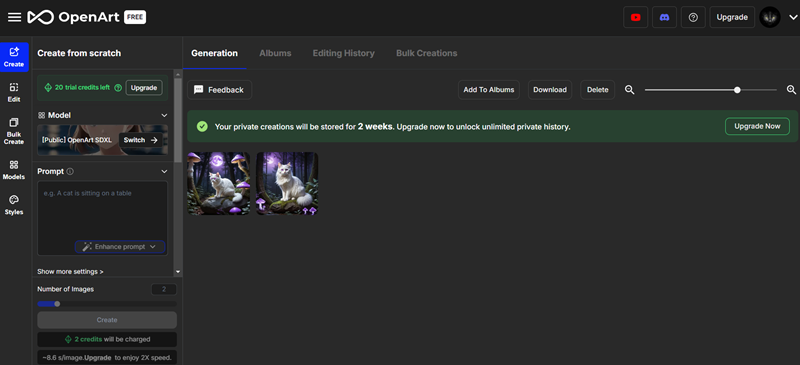Click the Feedback button

tap(219, 90)
